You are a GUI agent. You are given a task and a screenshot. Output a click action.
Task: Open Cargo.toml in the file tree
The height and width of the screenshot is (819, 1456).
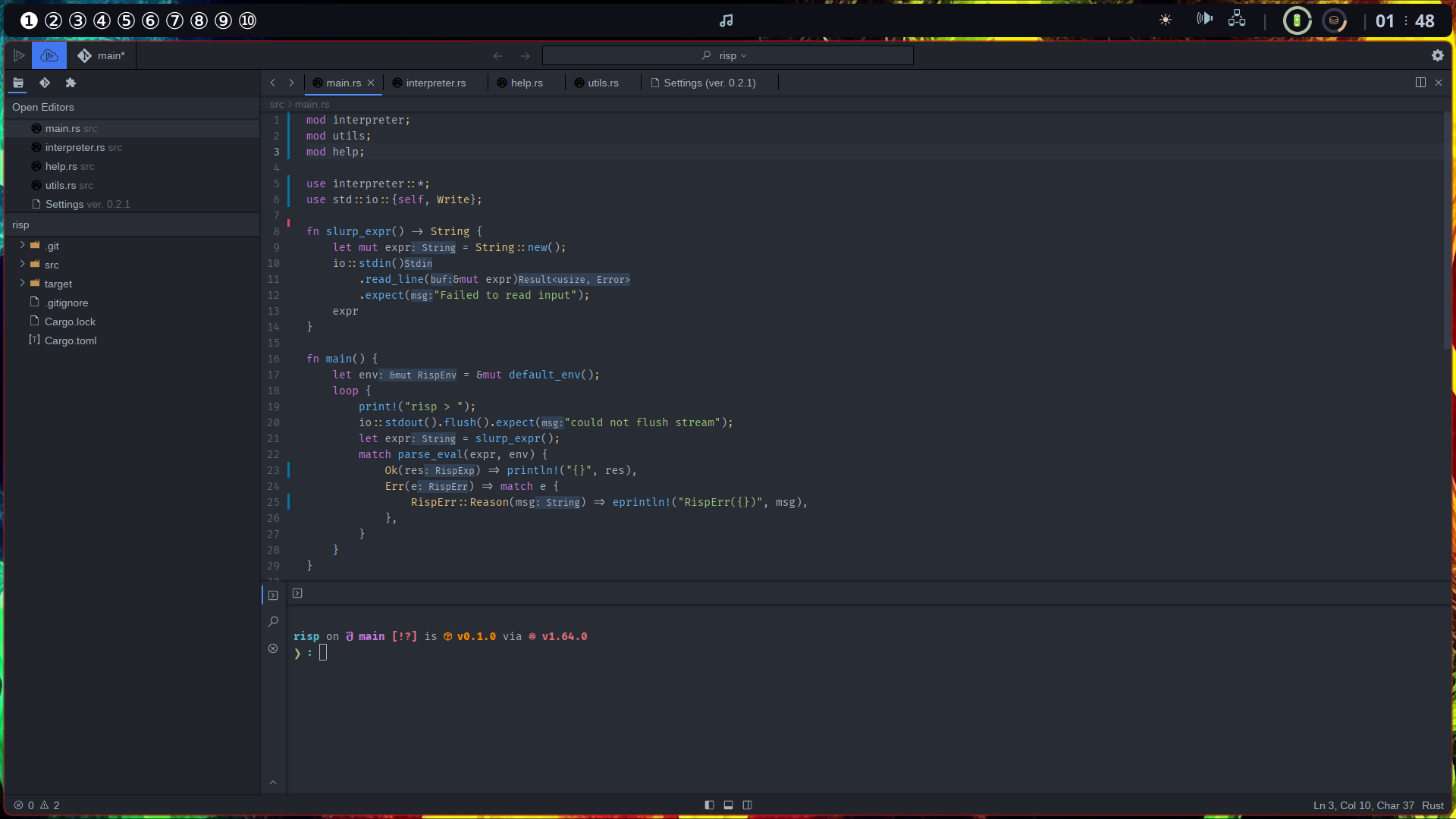132,340
